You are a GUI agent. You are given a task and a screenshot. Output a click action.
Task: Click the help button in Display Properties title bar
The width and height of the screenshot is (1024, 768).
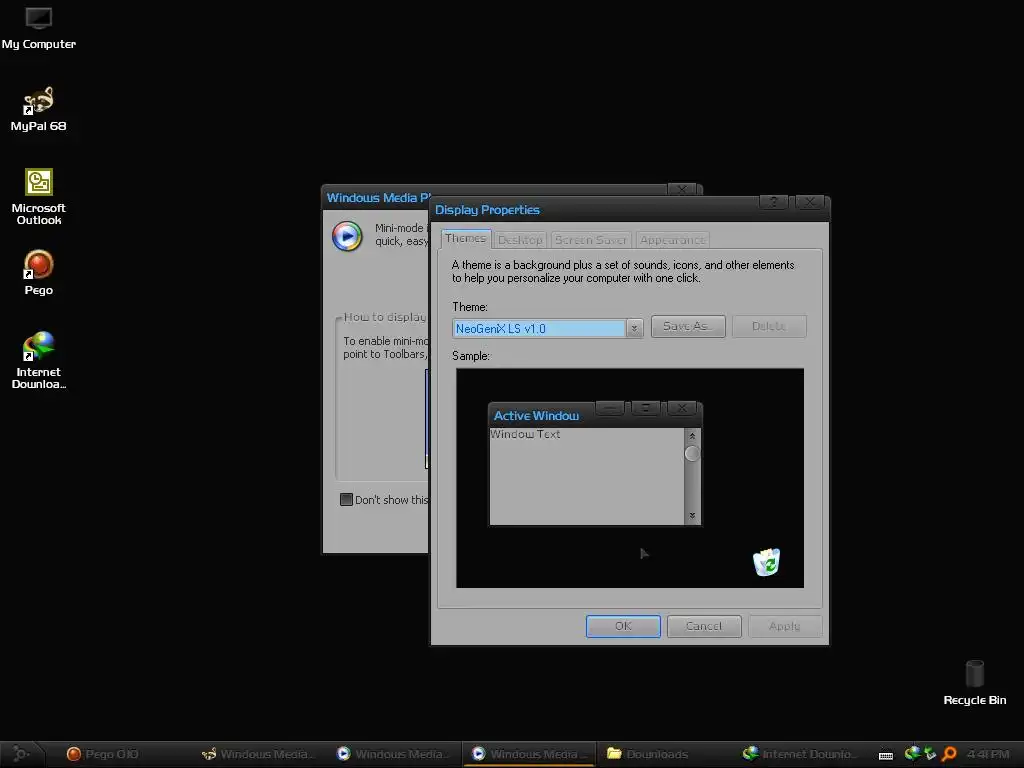[x=774, y=202]
